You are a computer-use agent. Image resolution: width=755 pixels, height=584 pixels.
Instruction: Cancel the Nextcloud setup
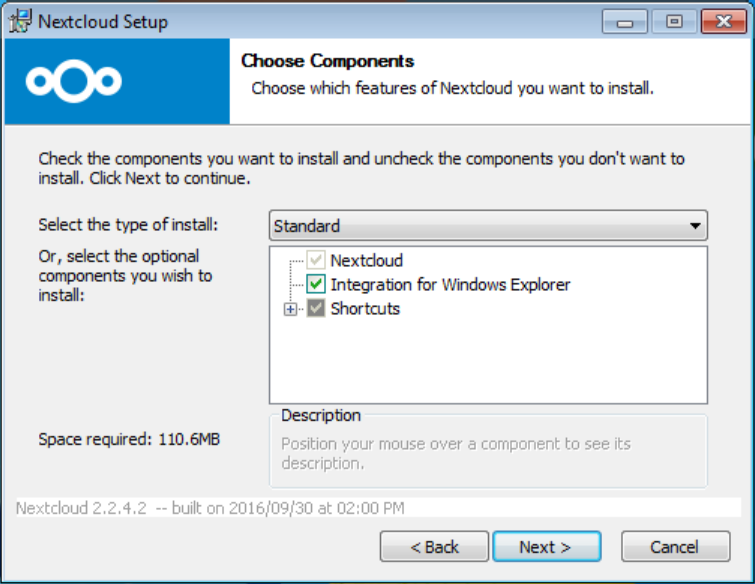tap(674, 547)
